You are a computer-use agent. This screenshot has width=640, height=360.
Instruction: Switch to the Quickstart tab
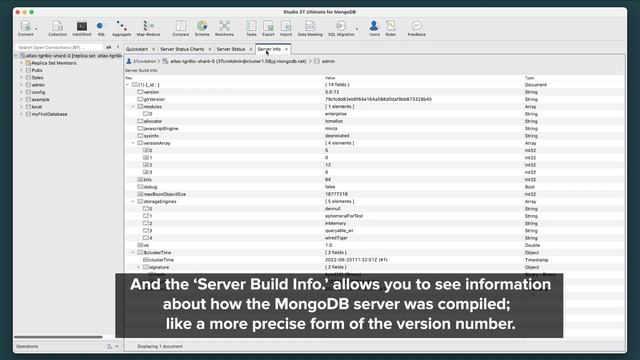137,49
